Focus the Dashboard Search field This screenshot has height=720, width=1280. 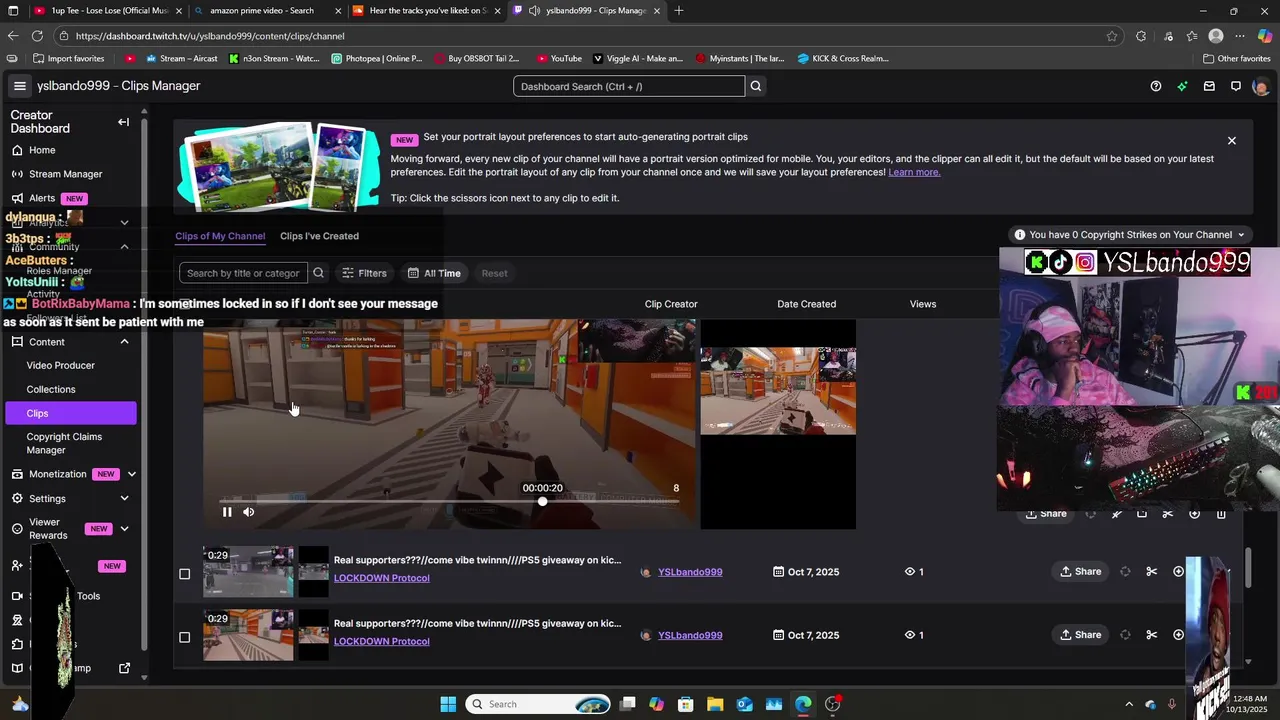tap(629, 86)
